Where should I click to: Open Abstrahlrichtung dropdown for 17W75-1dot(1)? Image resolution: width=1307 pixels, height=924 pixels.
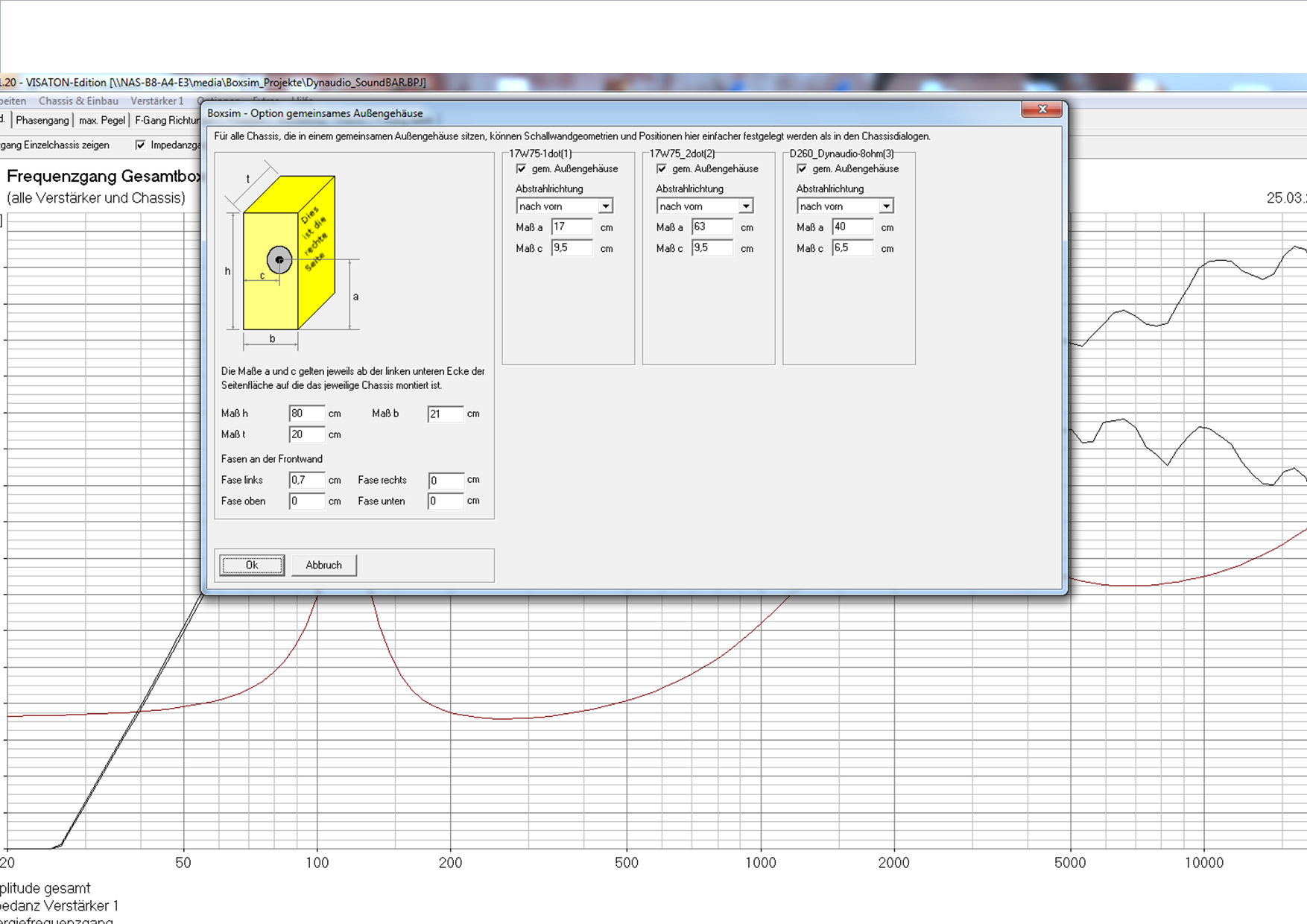605,206
